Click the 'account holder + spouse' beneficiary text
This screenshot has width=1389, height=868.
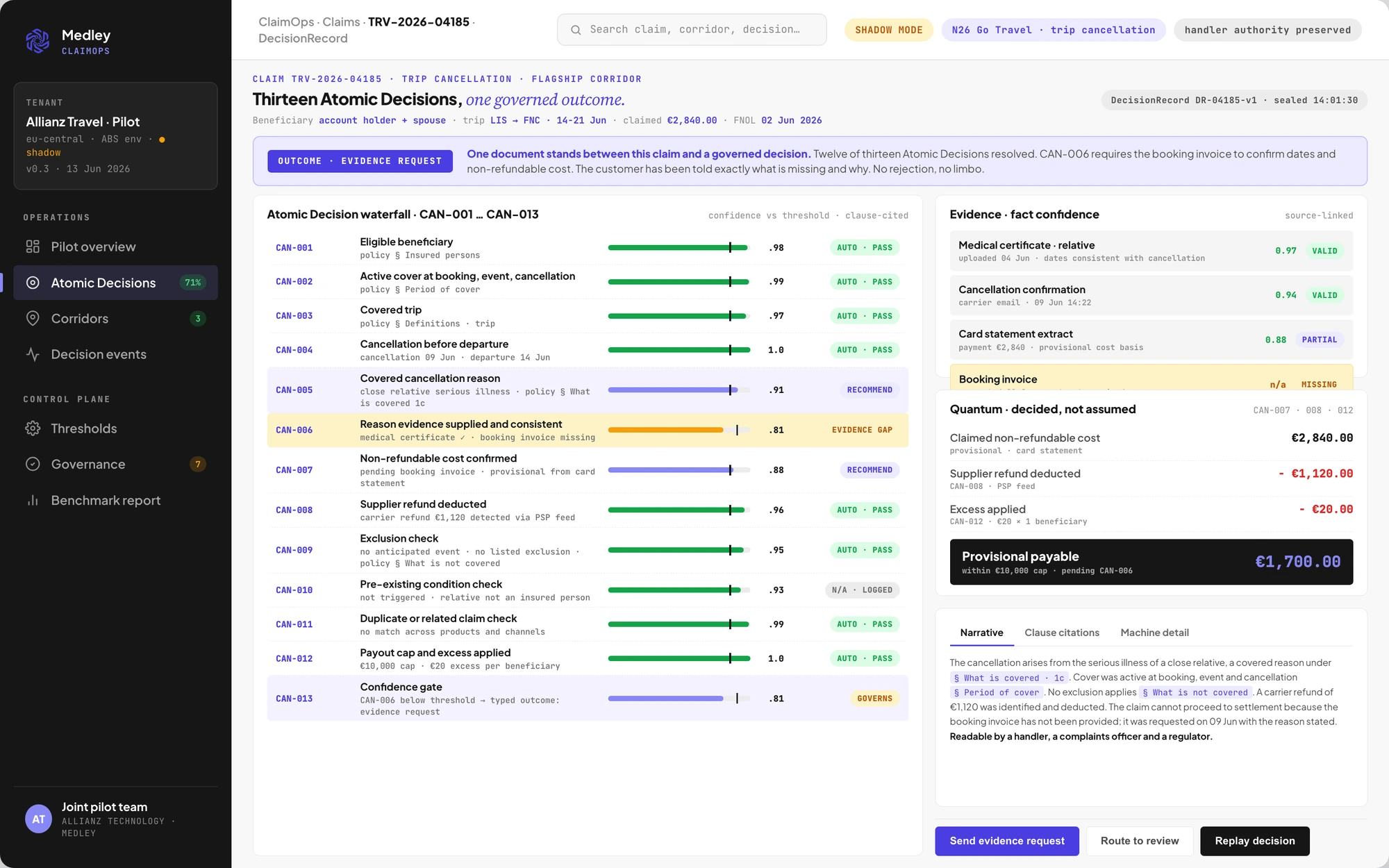tap(382, 120)
